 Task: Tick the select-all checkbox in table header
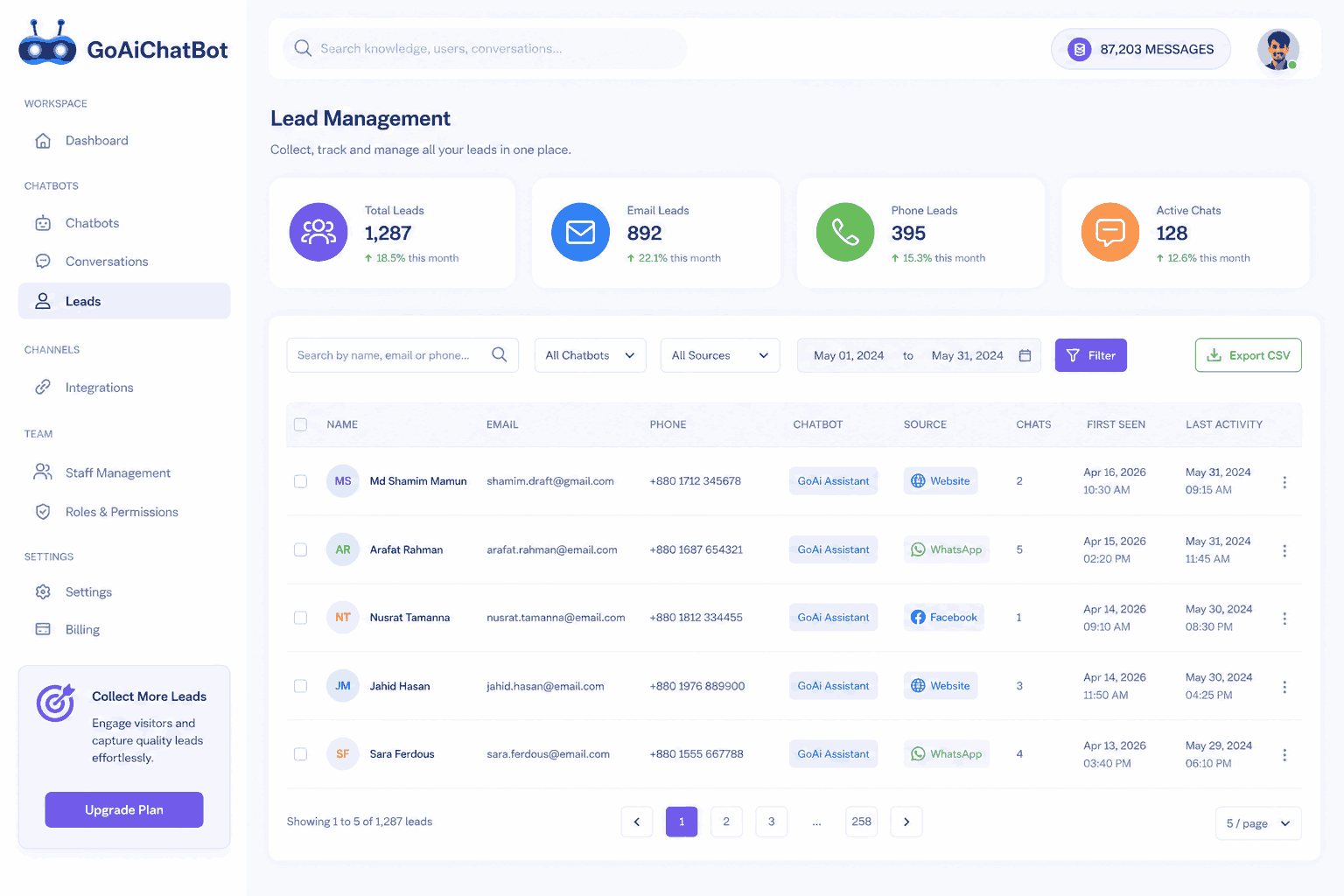coord(300,424)
